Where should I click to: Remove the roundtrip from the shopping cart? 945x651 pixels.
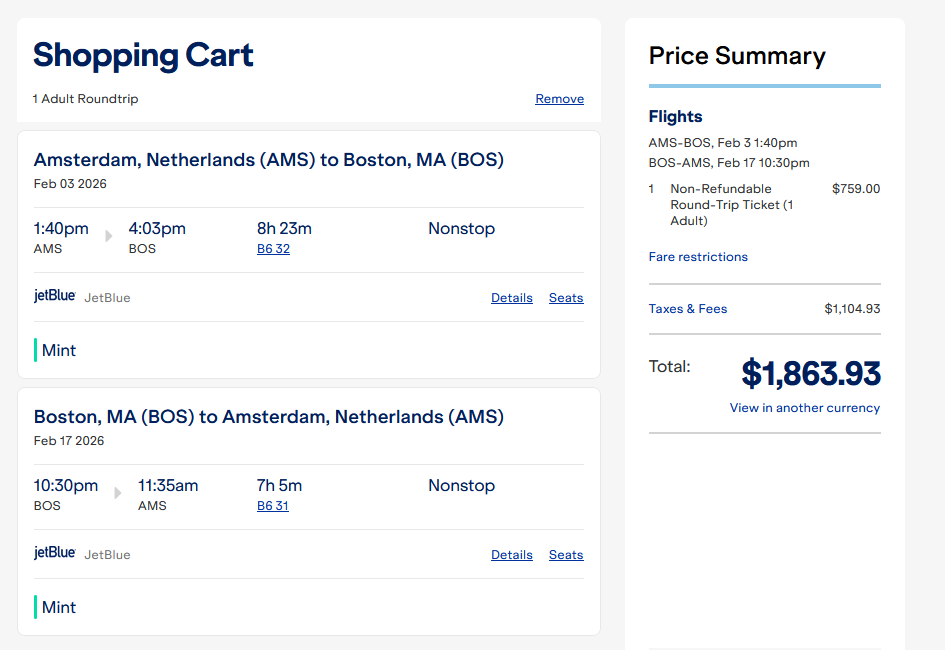[x=559, y=99]
